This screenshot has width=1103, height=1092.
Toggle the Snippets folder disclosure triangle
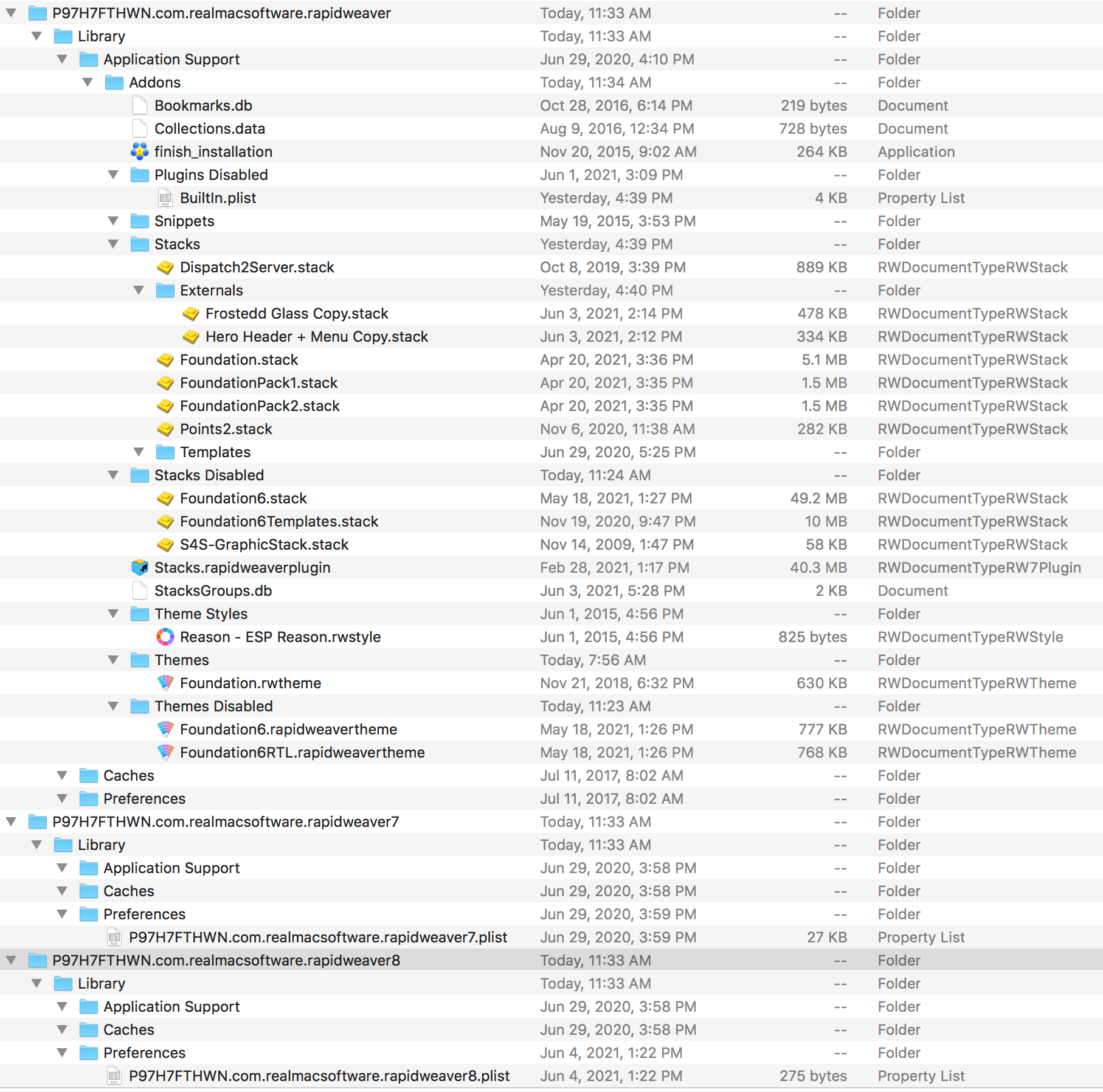click(x=113, y=221)
